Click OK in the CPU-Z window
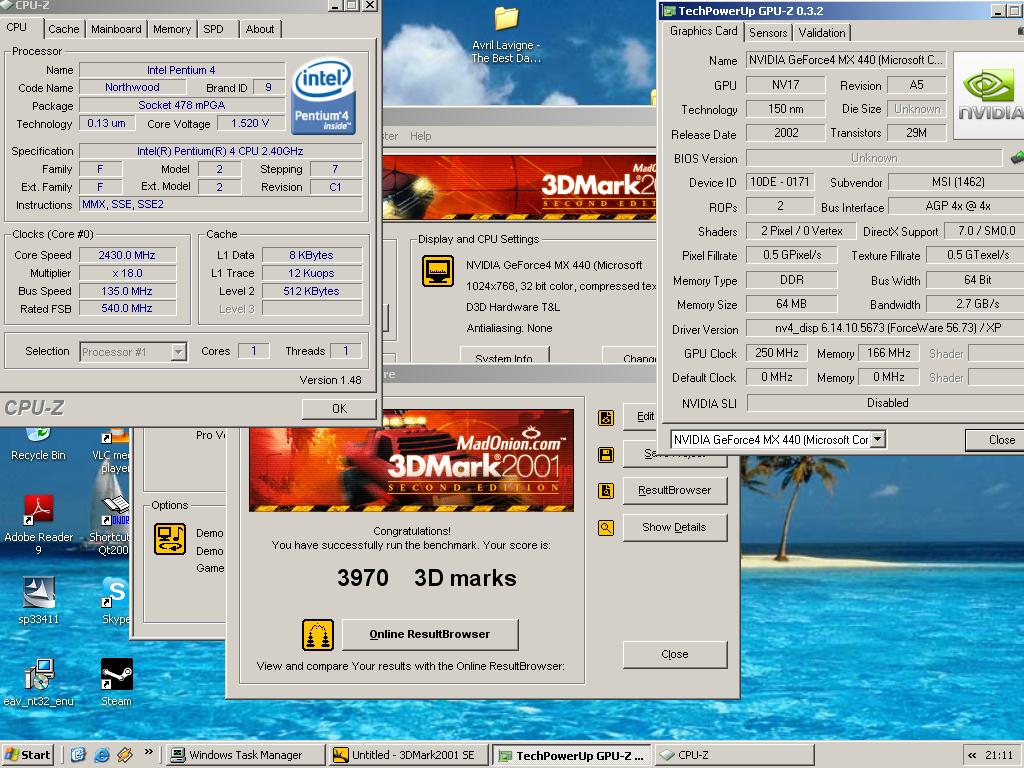Image resolution: width=1024 pixels, height=768 pixels. click(339, 408)
